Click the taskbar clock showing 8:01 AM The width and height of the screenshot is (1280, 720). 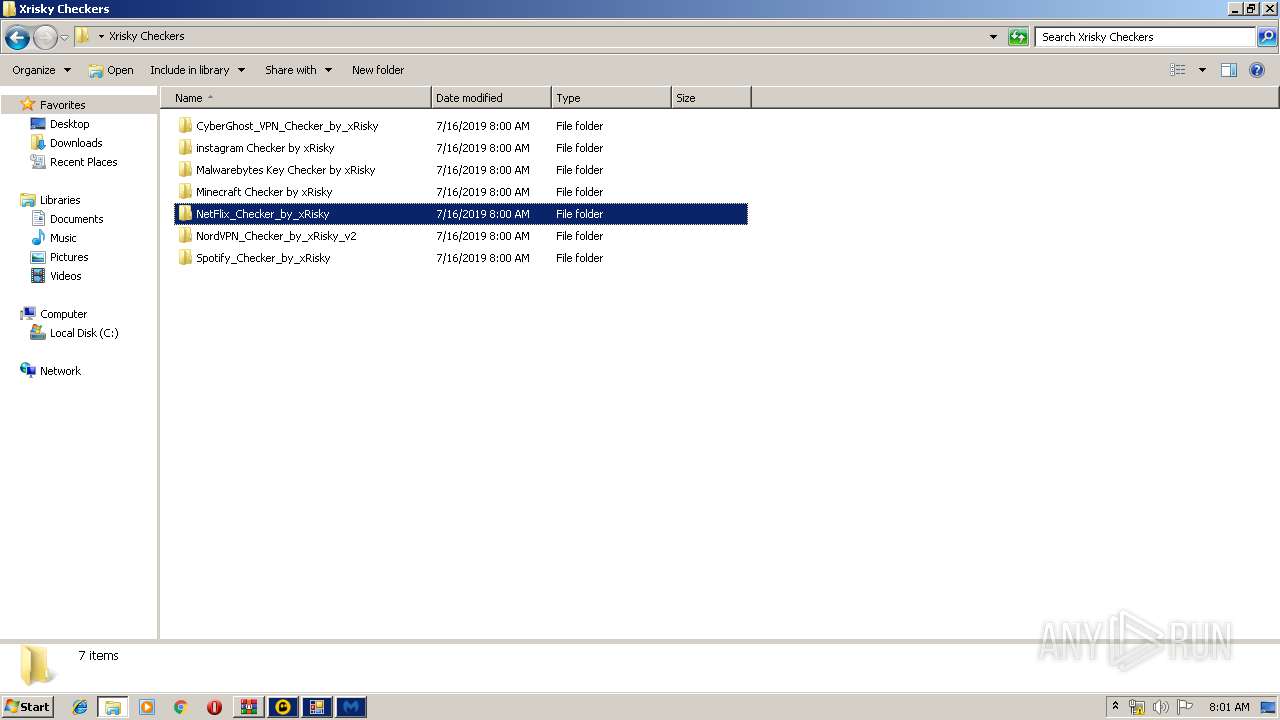coord(1229,707)
